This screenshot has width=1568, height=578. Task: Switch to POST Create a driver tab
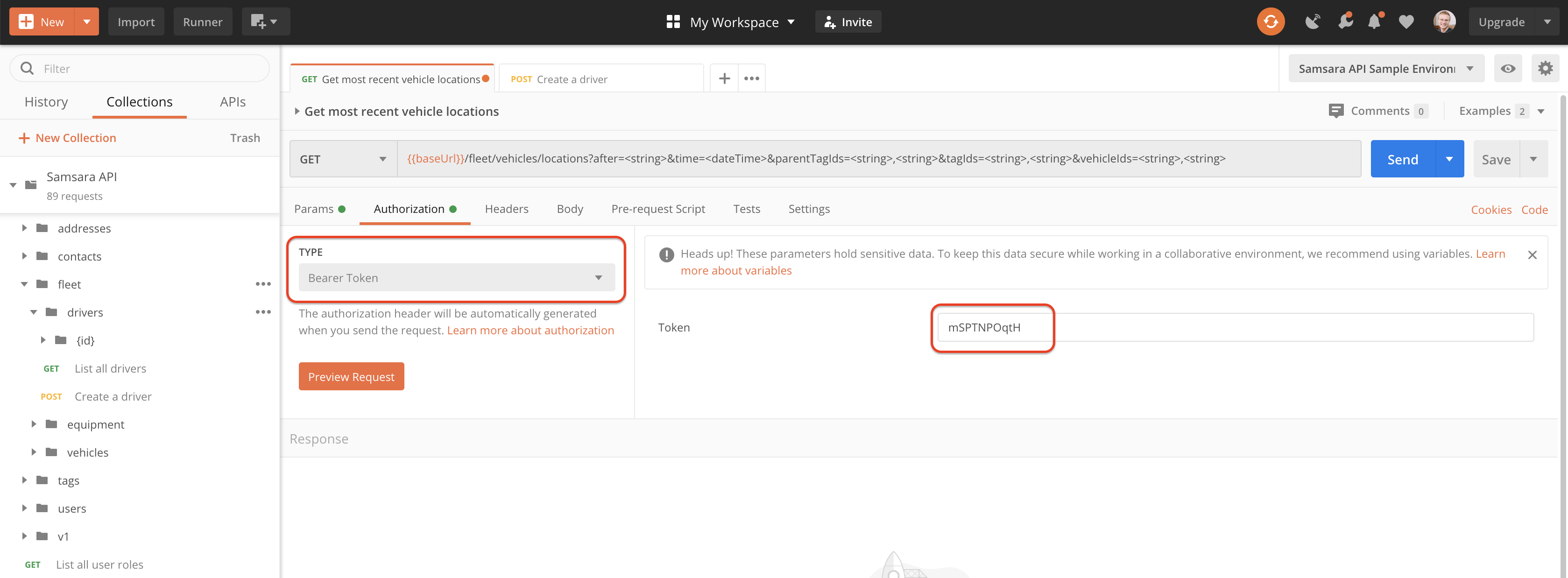tap(600, 79)
